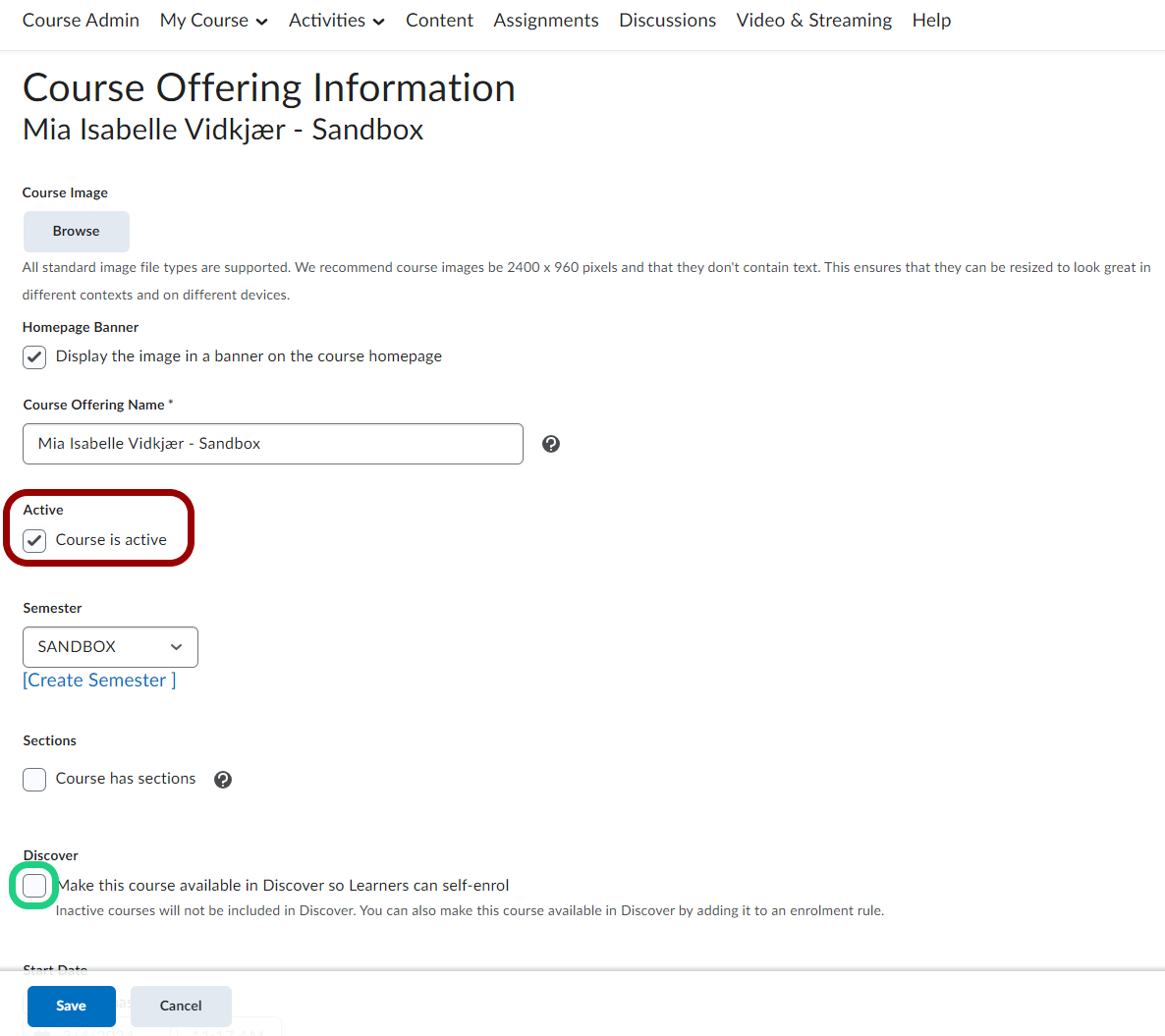Follow the Create Semester link
This screenshot has width=1165, height=1036.
point(97,681)
